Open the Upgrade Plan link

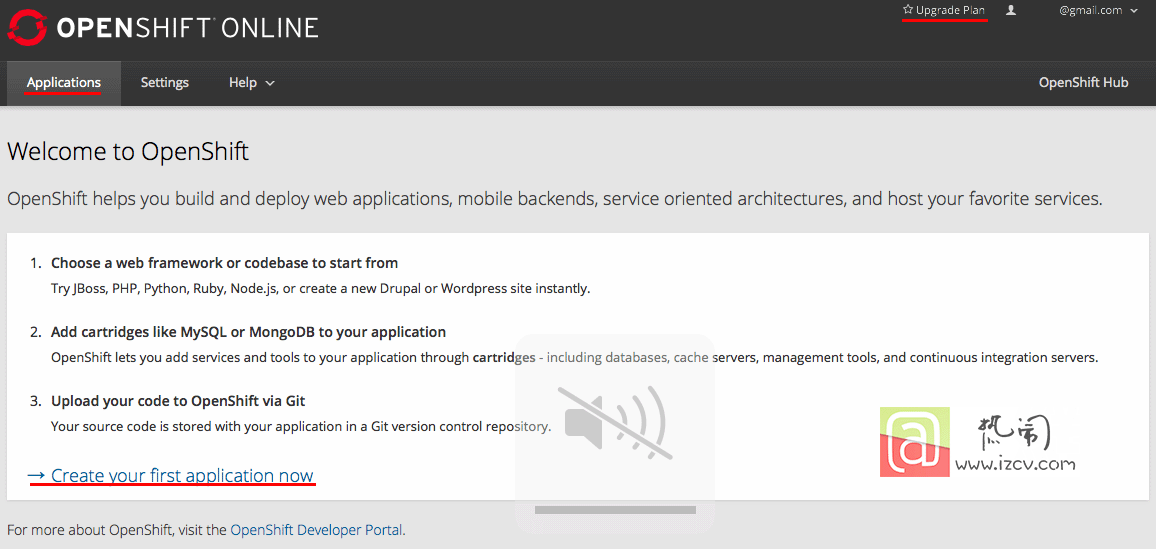(944, 10)
